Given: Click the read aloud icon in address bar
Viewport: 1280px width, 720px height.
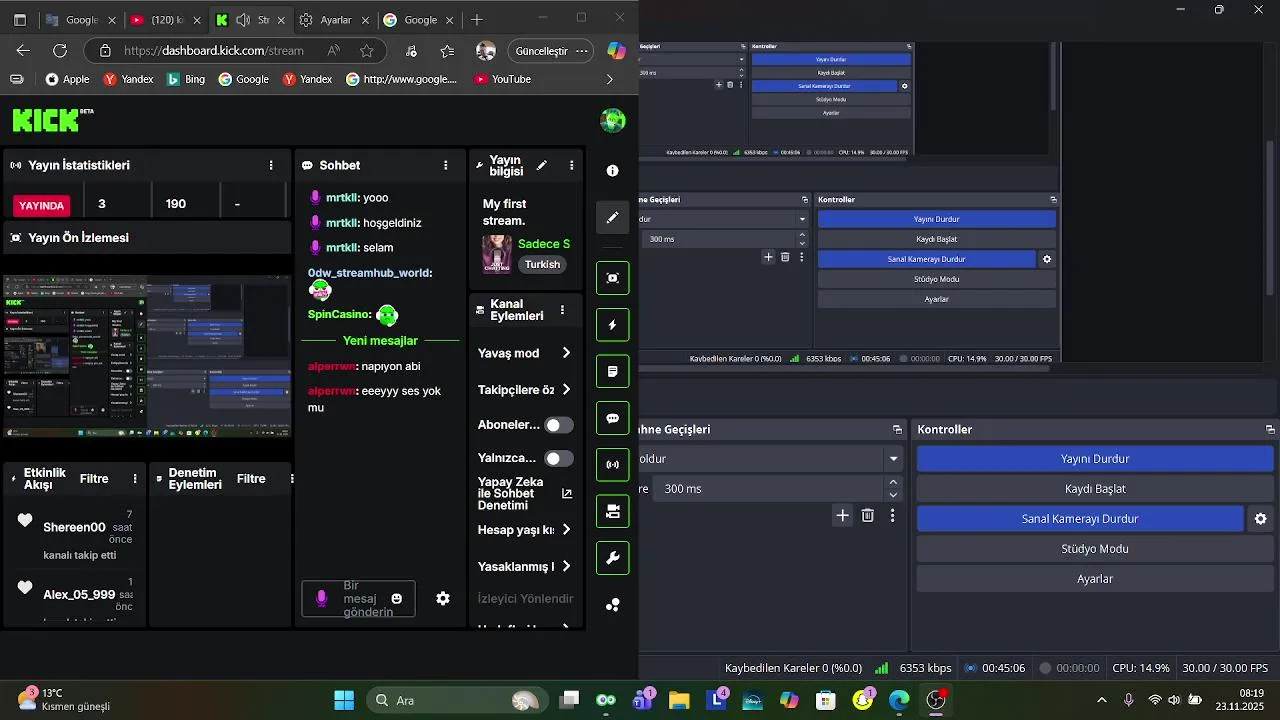Looking at the screenshot, I should (333, 51).
